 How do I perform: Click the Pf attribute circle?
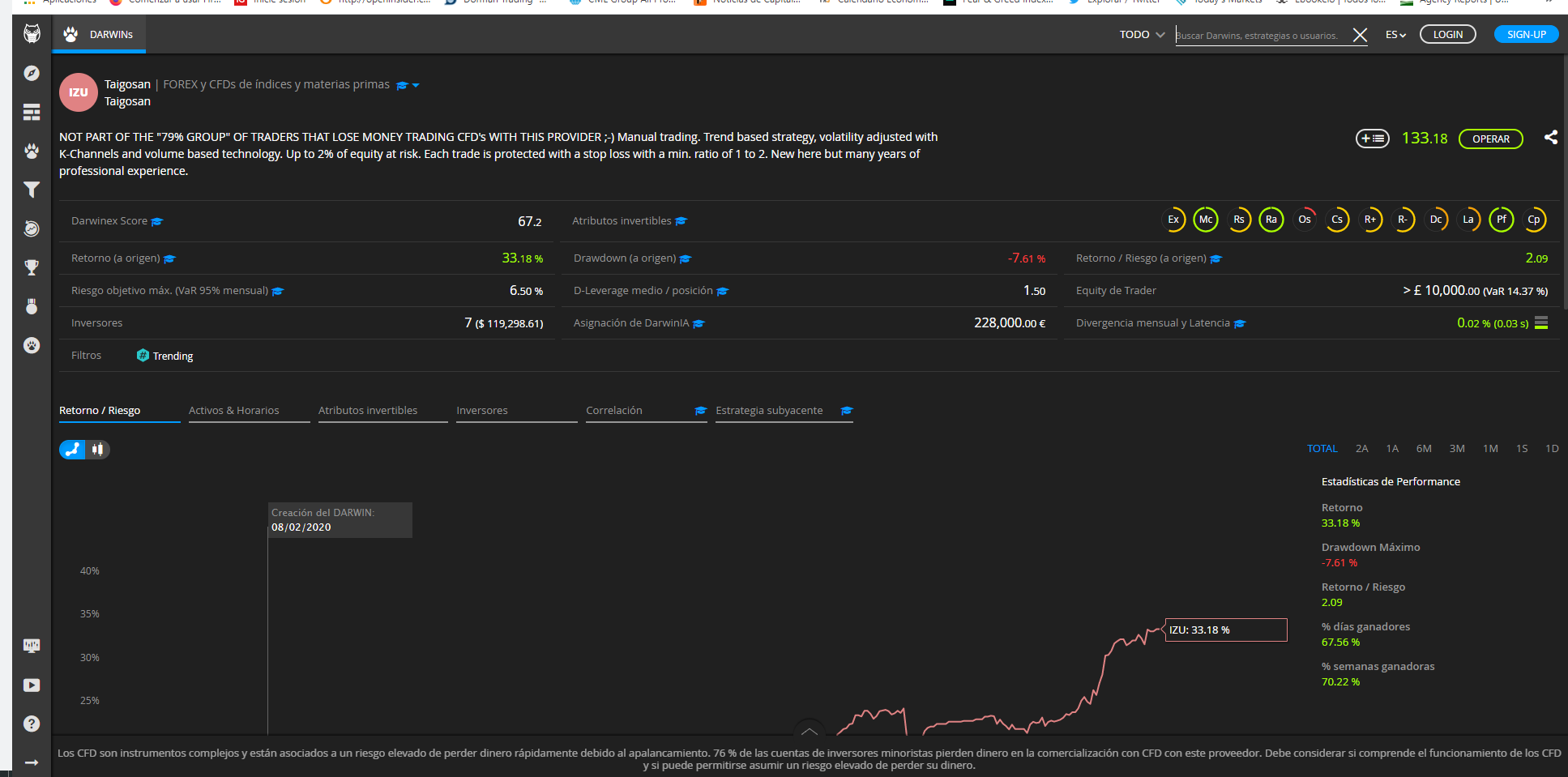click(1502, 220)
